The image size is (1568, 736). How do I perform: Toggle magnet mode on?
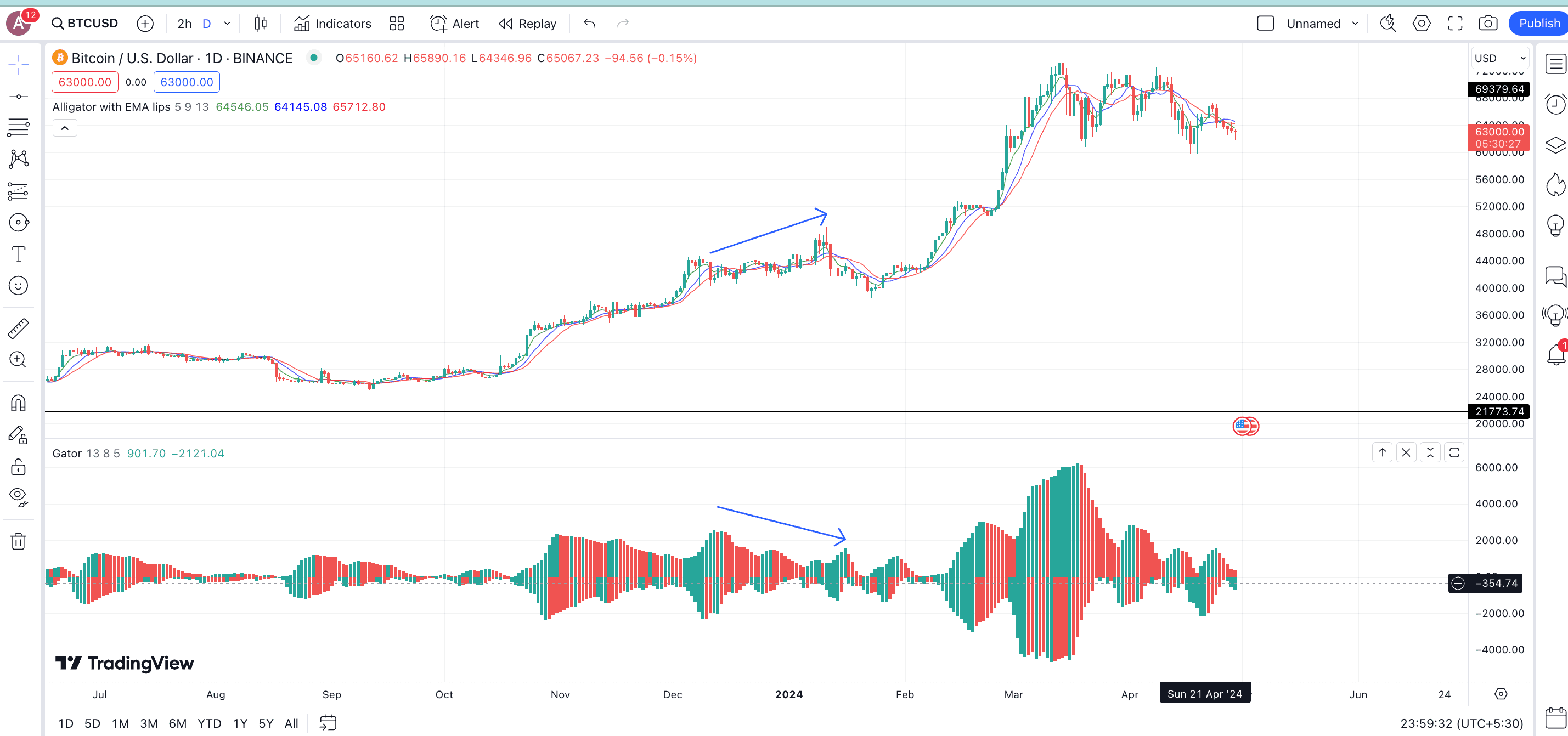pyautogui.click(x=18, y=403)
